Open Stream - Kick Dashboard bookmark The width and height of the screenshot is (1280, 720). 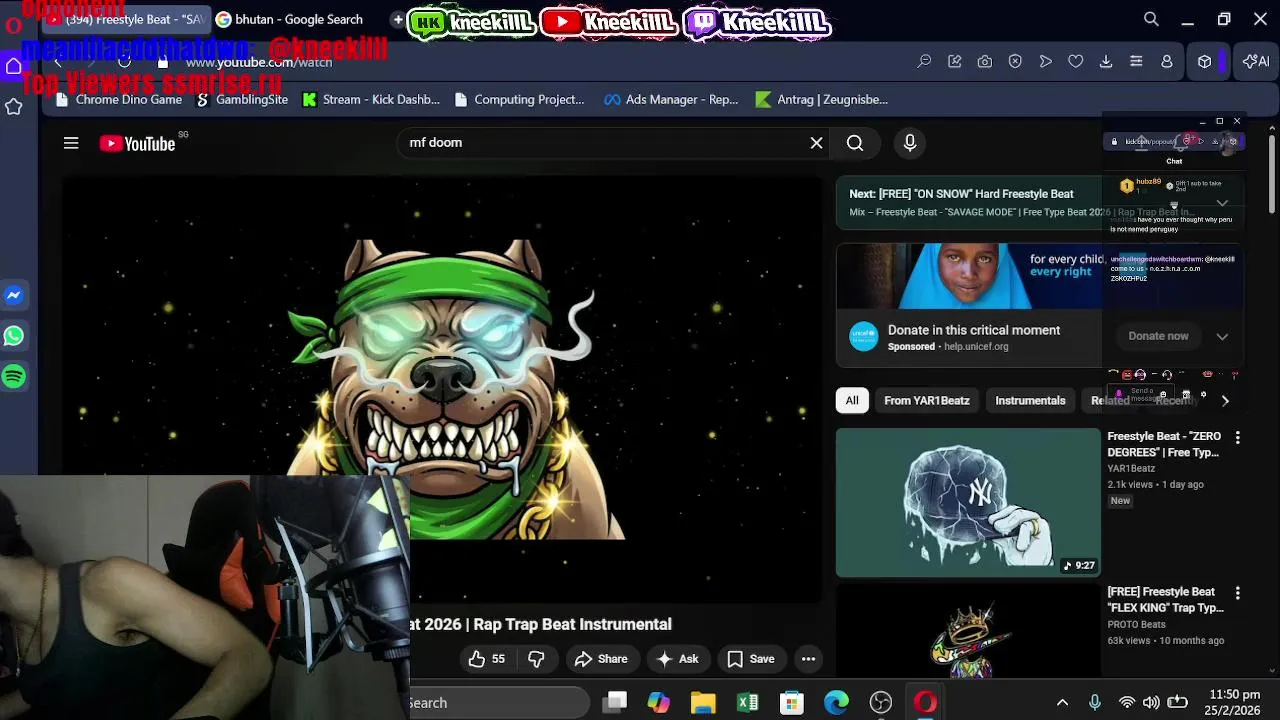(x=371, y=100)
